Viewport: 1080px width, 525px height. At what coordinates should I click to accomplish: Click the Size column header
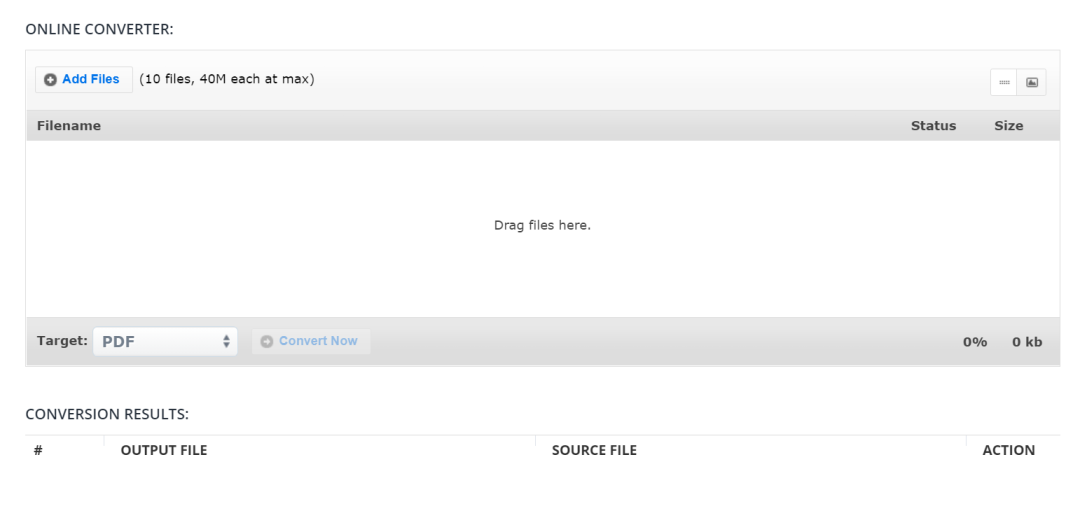pos(1008,126)
